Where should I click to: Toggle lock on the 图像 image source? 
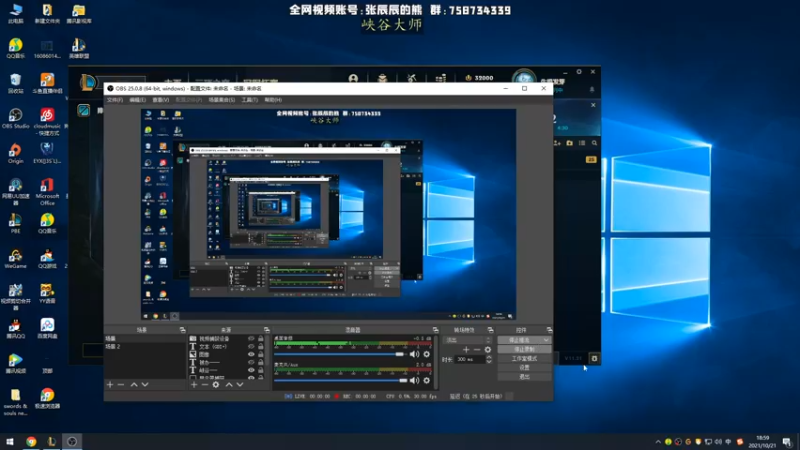[261, 354]
